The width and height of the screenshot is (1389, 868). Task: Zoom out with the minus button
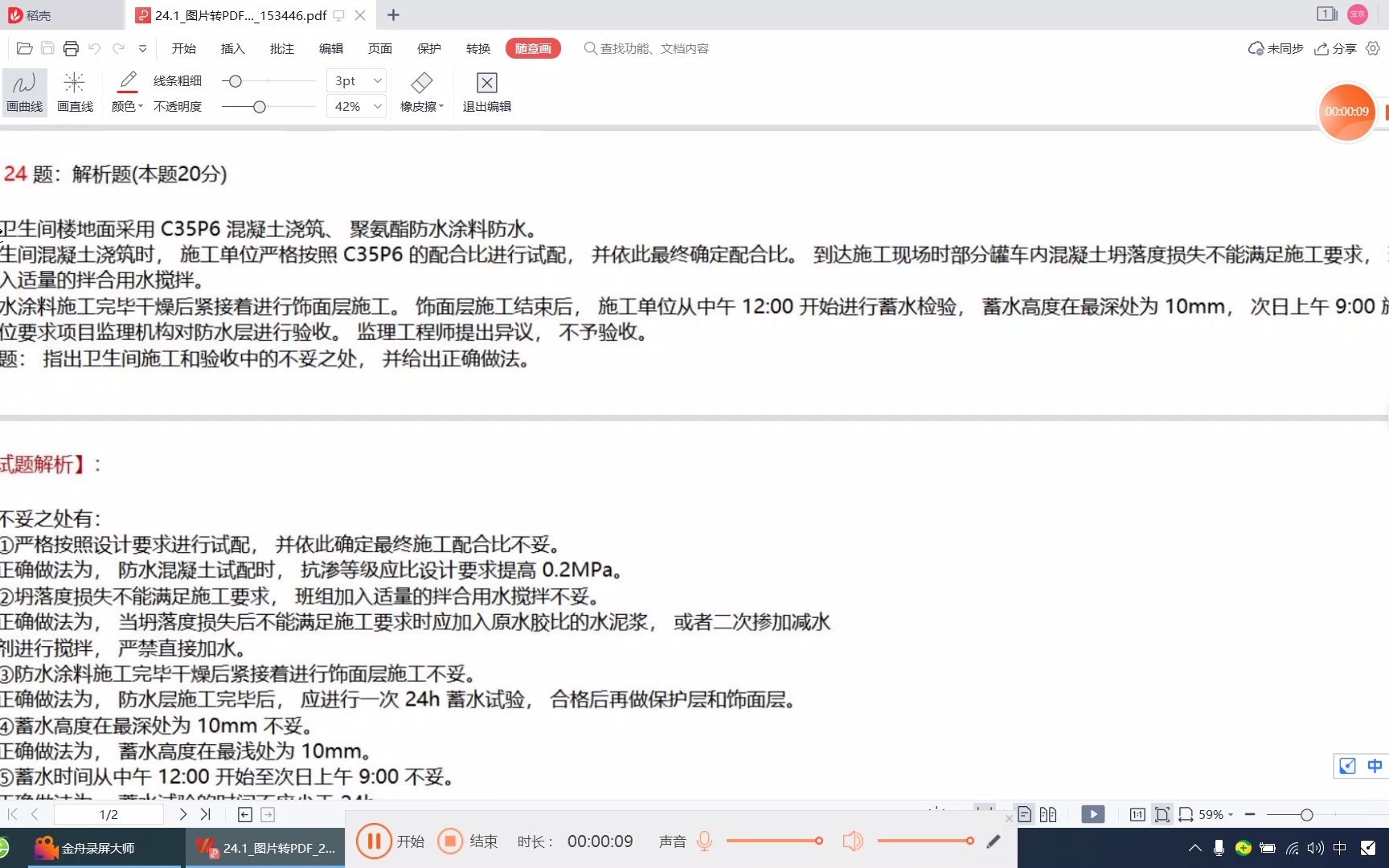coord(1250,814)
